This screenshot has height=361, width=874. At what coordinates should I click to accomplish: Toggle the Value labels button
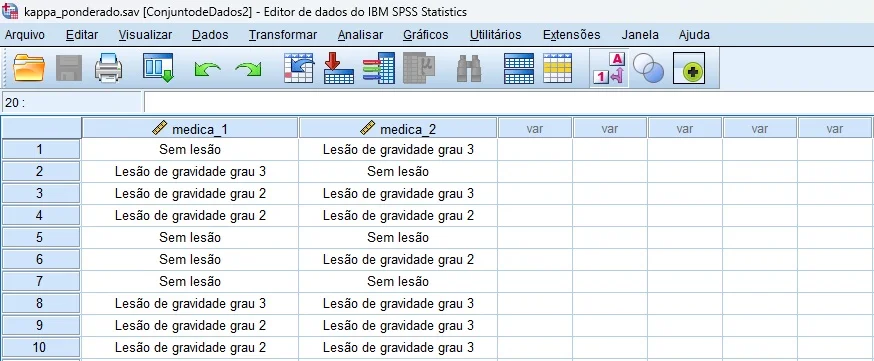(x=609, y=69)
